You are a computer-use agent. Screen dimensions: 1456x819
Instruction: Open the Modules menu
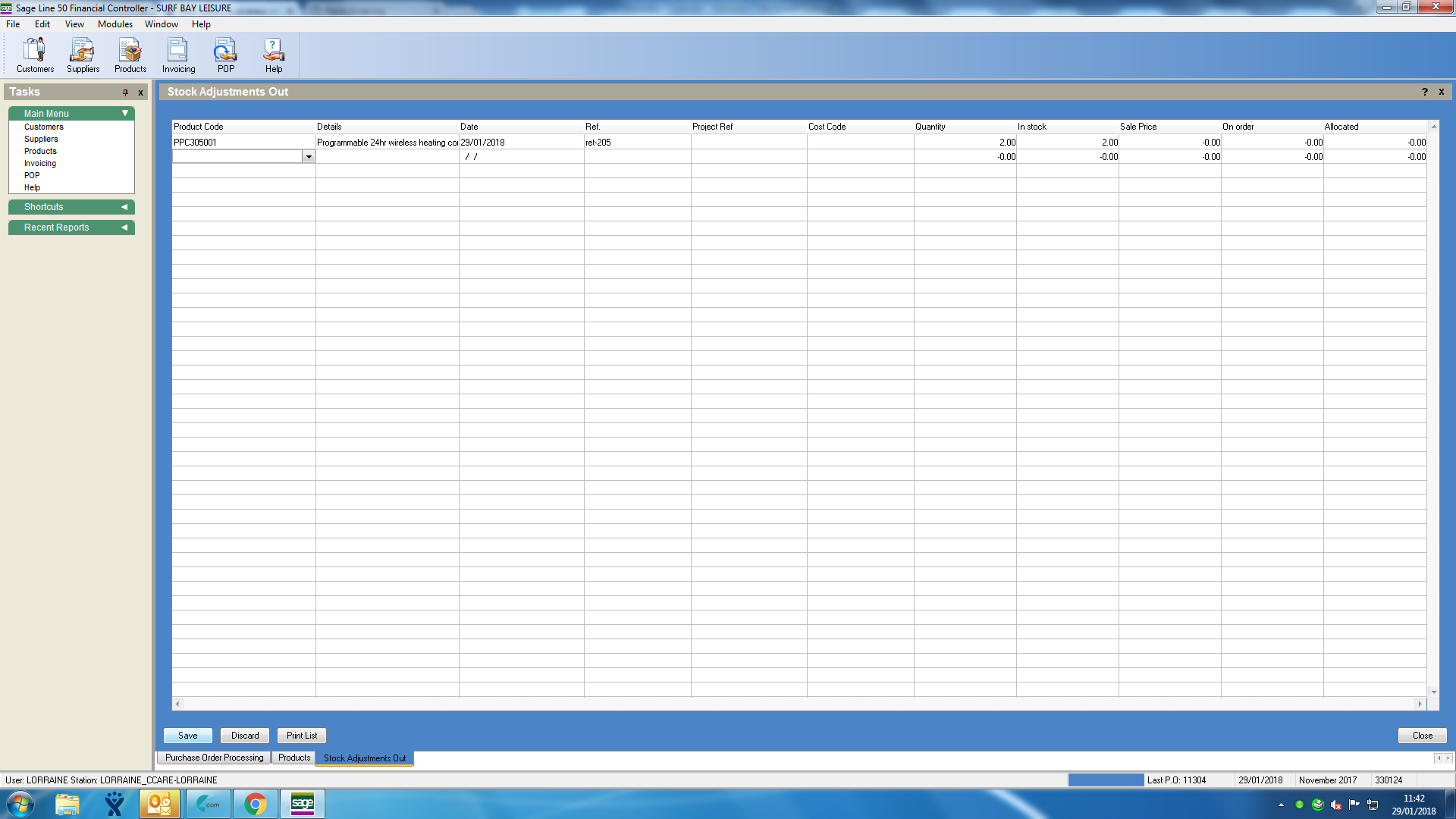(x=115, y=24)
